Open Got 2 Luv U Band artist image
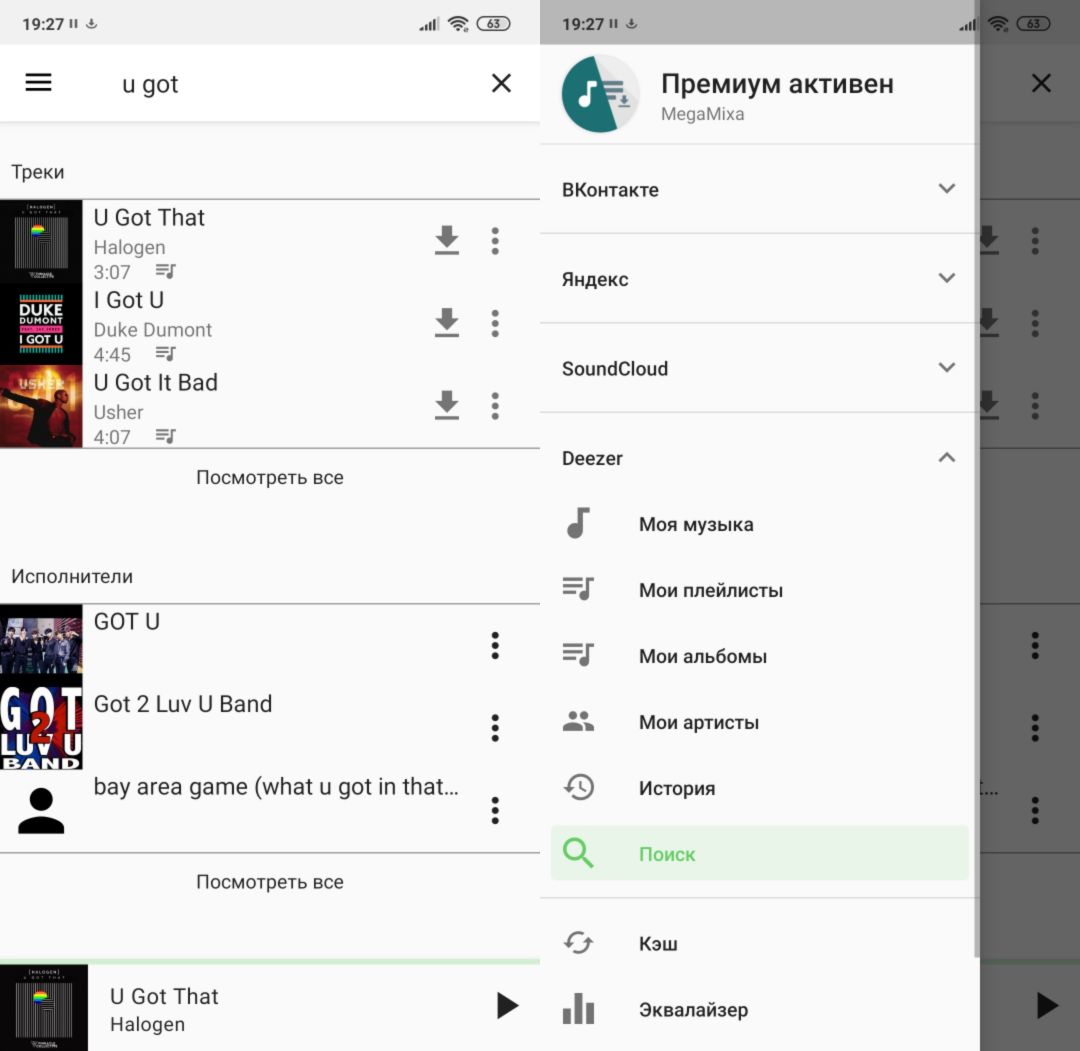This screenshot has width=1080, height=1051. click(41, 728)
